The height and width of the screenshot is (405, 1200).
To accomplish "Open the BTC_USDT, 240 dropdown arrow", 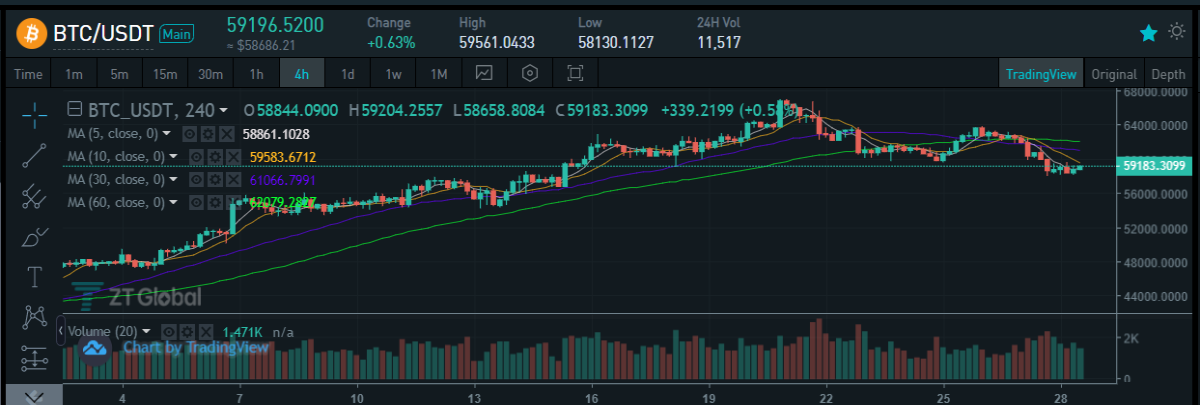I will coord(223,110).
